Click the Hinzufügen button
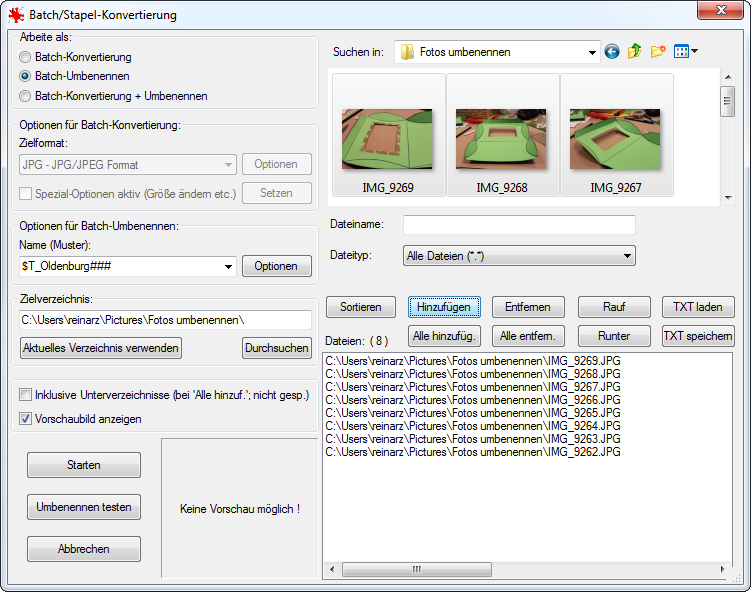This screenshot has height=592, width=751. pyautogui.click(x=444, y=307)
